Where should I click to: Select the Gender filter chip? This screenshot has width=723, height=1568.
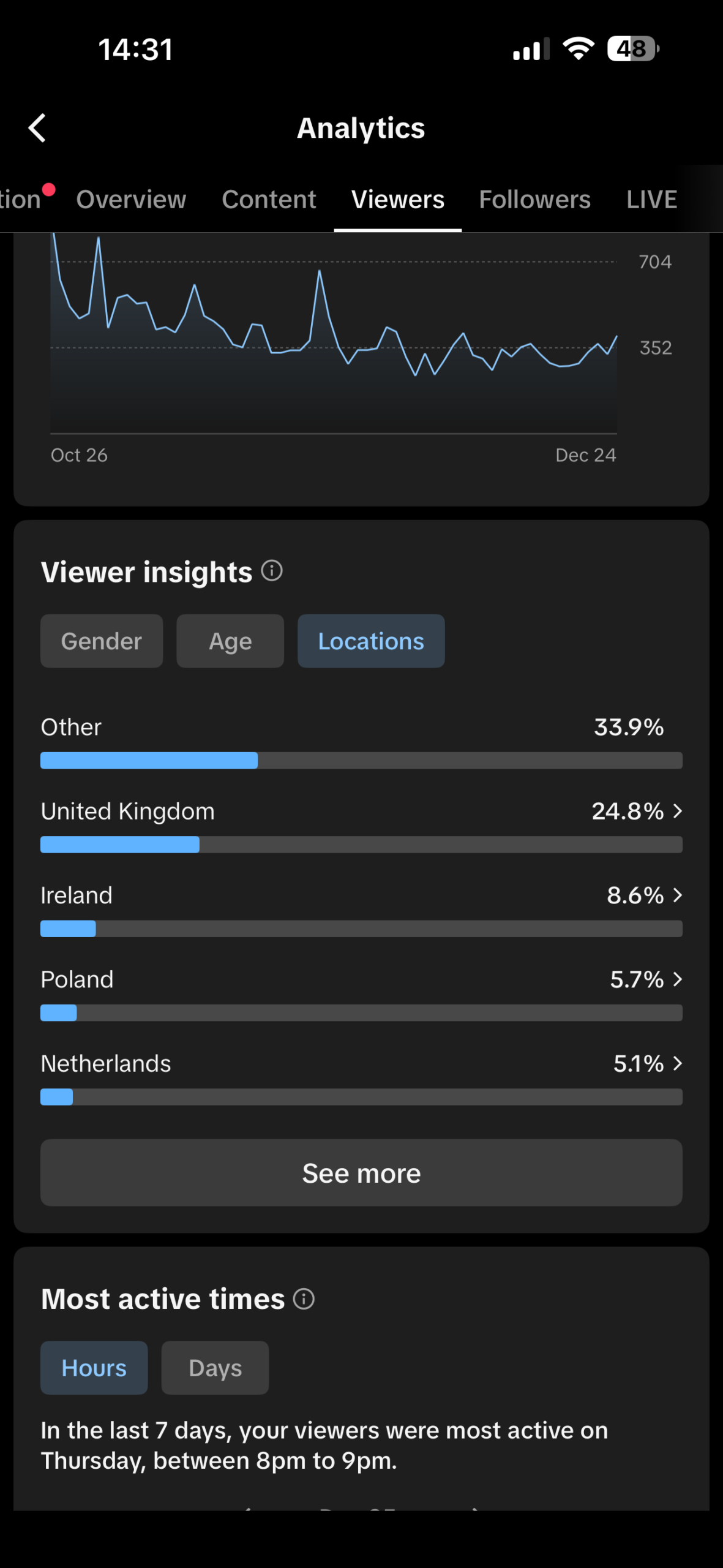pyautogui.click(x=102, y=641)
